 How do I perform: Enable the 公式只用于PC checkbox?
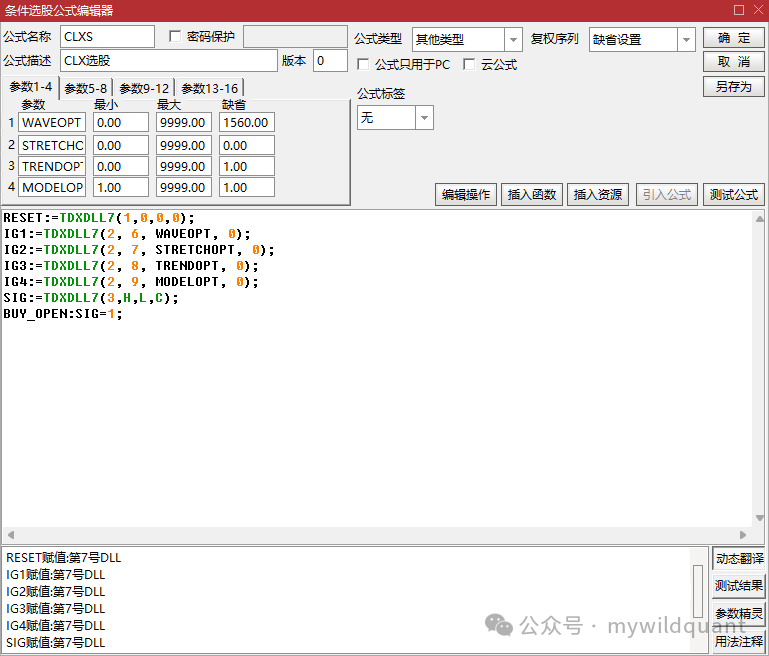tap(363, 64)
